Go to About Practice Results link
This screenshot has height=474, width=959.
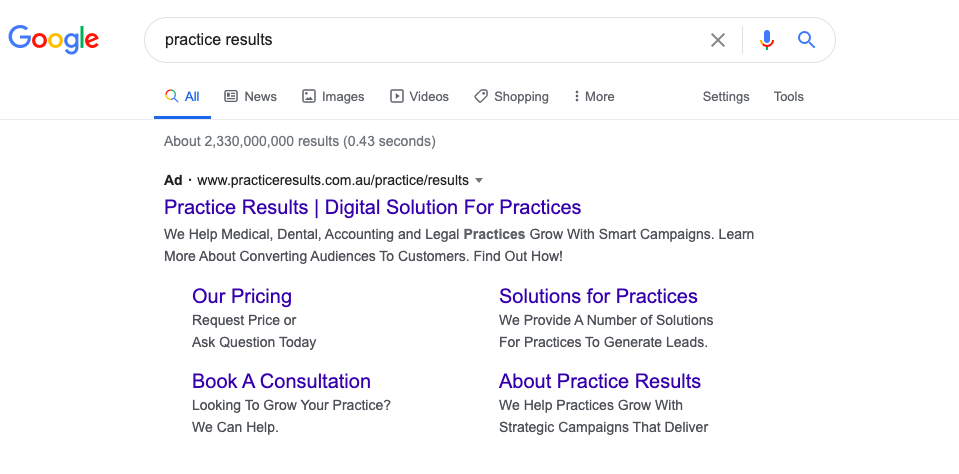[x=600, y=381]
